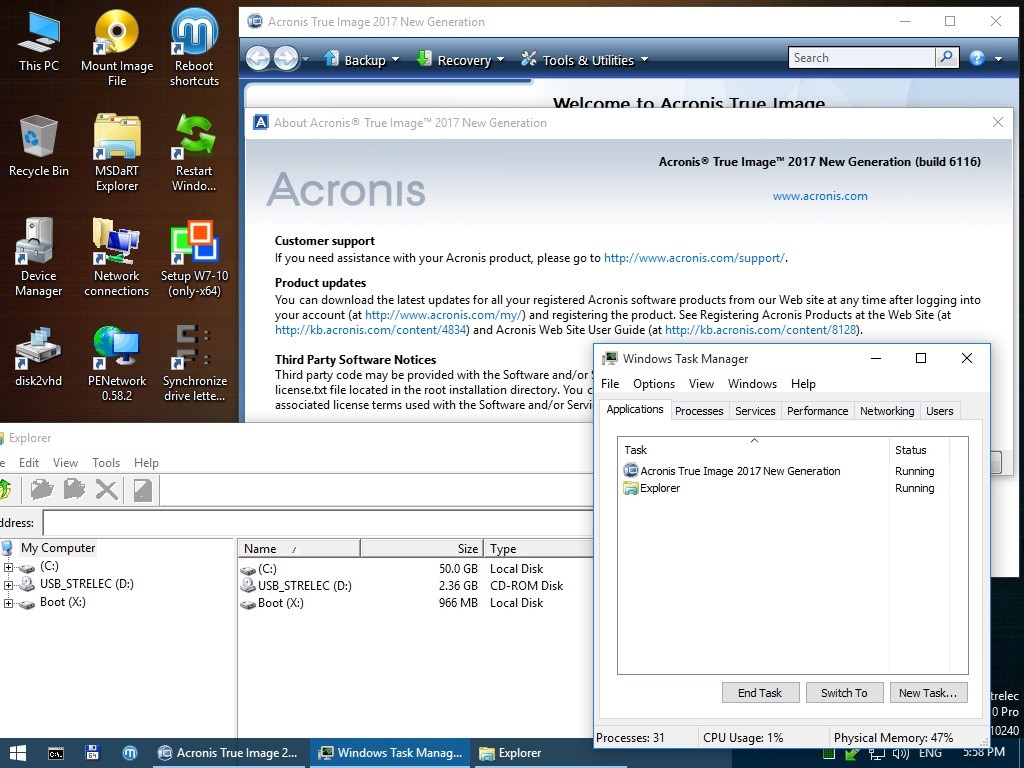Image resolution: width=1024 pixels, height=768 pixels.
Task: Expand the USB_STRELEC (D:) tree node
Action: pyautogui.click(x=8, y=584)
